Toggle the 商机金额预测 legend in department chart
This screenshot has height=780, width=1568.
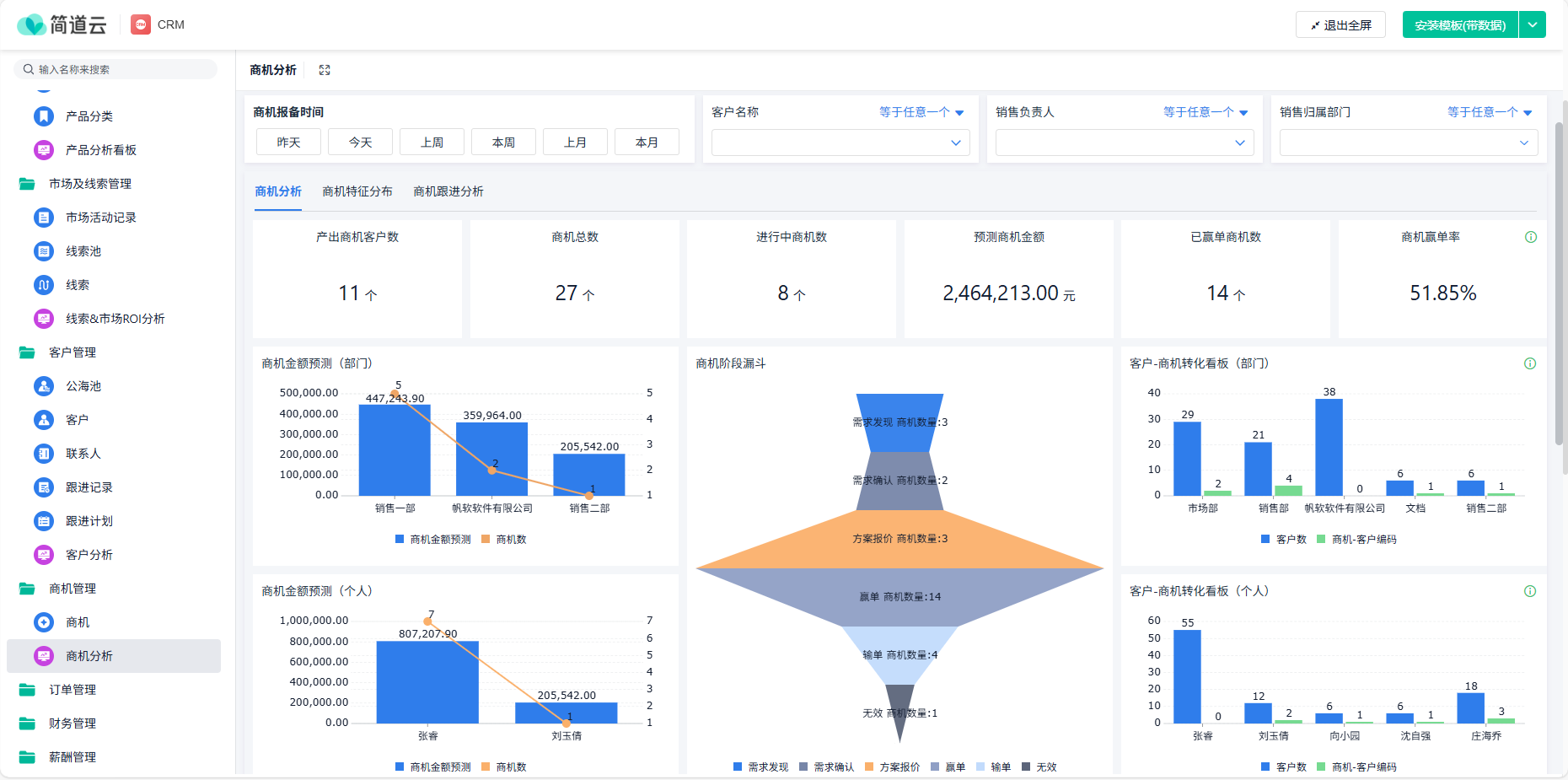433,540
